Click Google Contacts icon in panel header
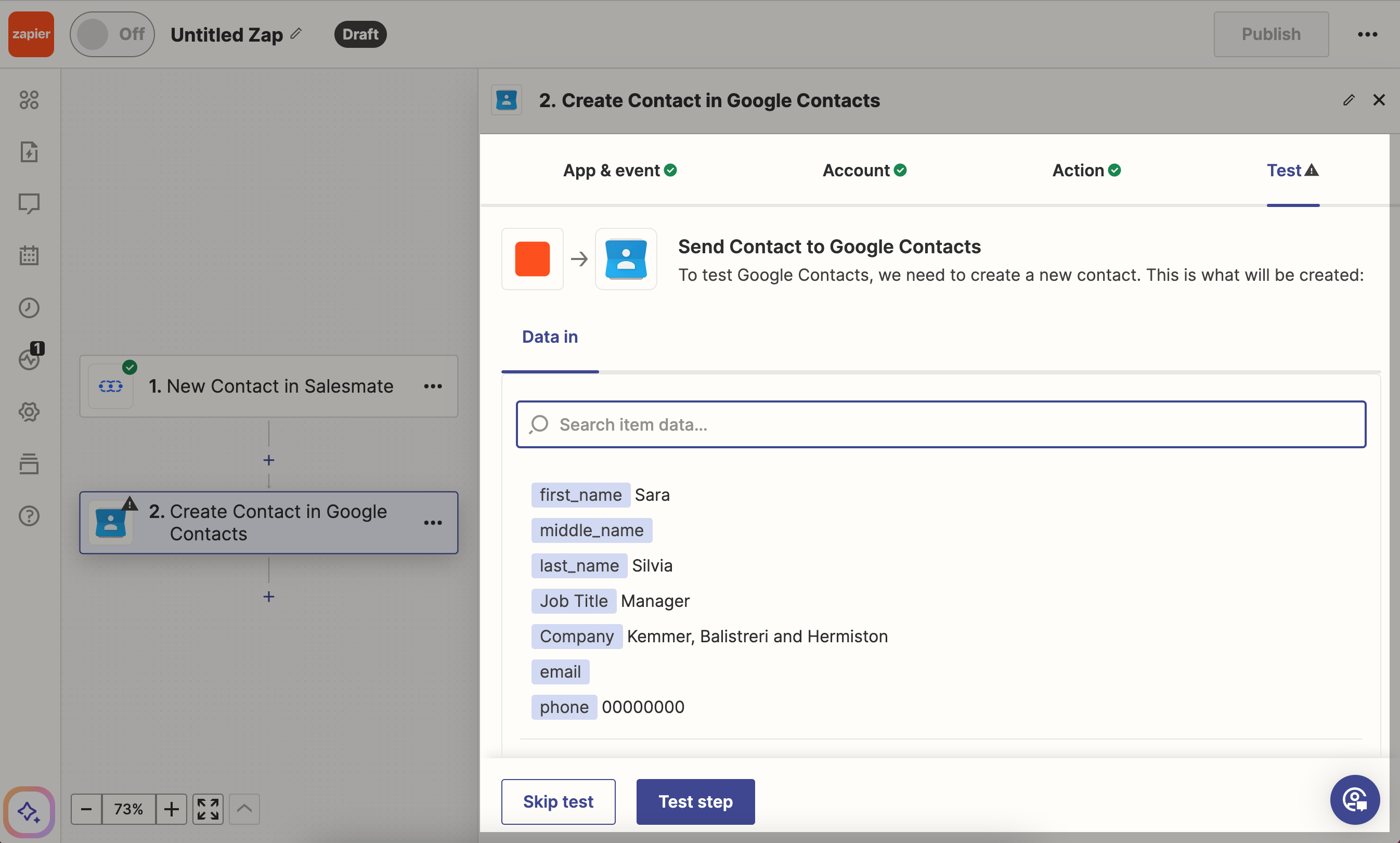The width and height of the screenshot is (1400, 843). coord(507,100)
